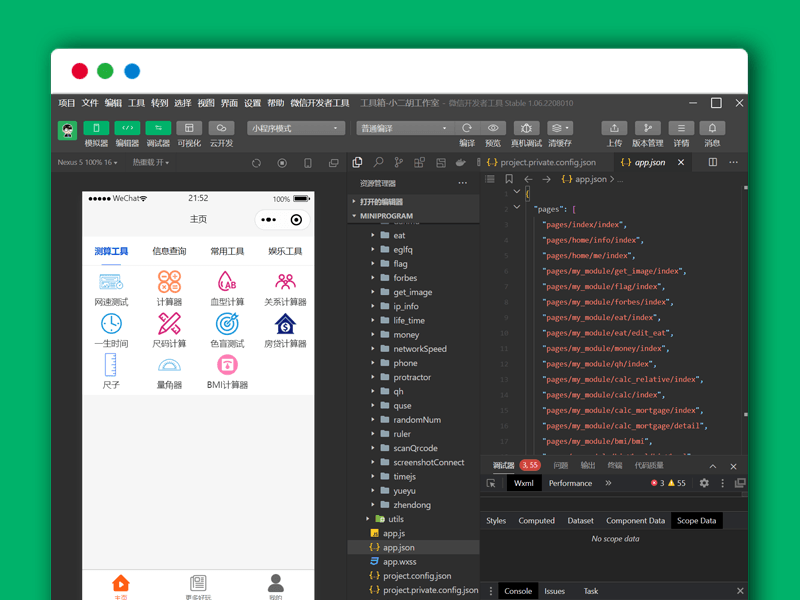This screenshot has height=600, width=800.
Task: Click the 预览 preview eye icon
Action: tap(493, 128)
